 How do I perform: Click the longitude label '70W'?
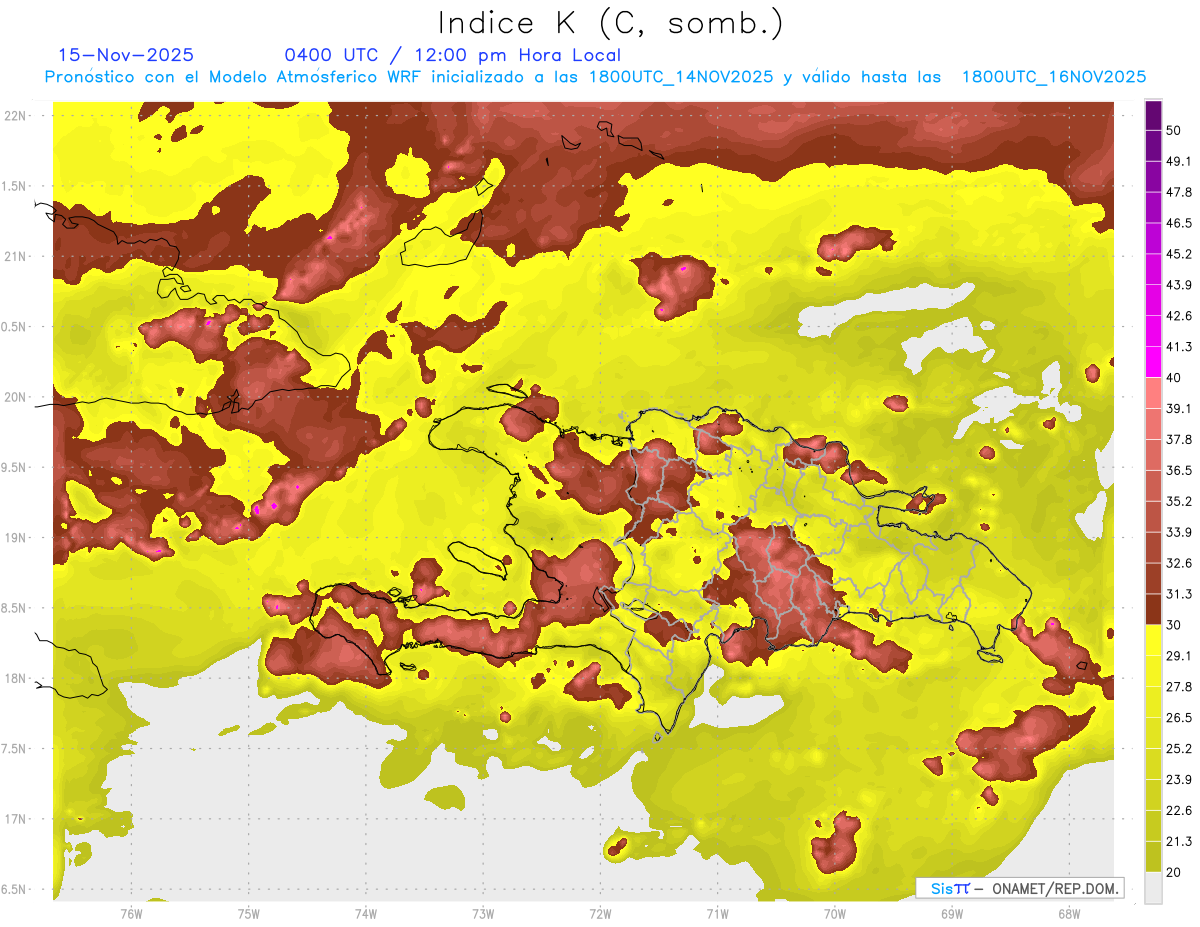click(835, 914)
